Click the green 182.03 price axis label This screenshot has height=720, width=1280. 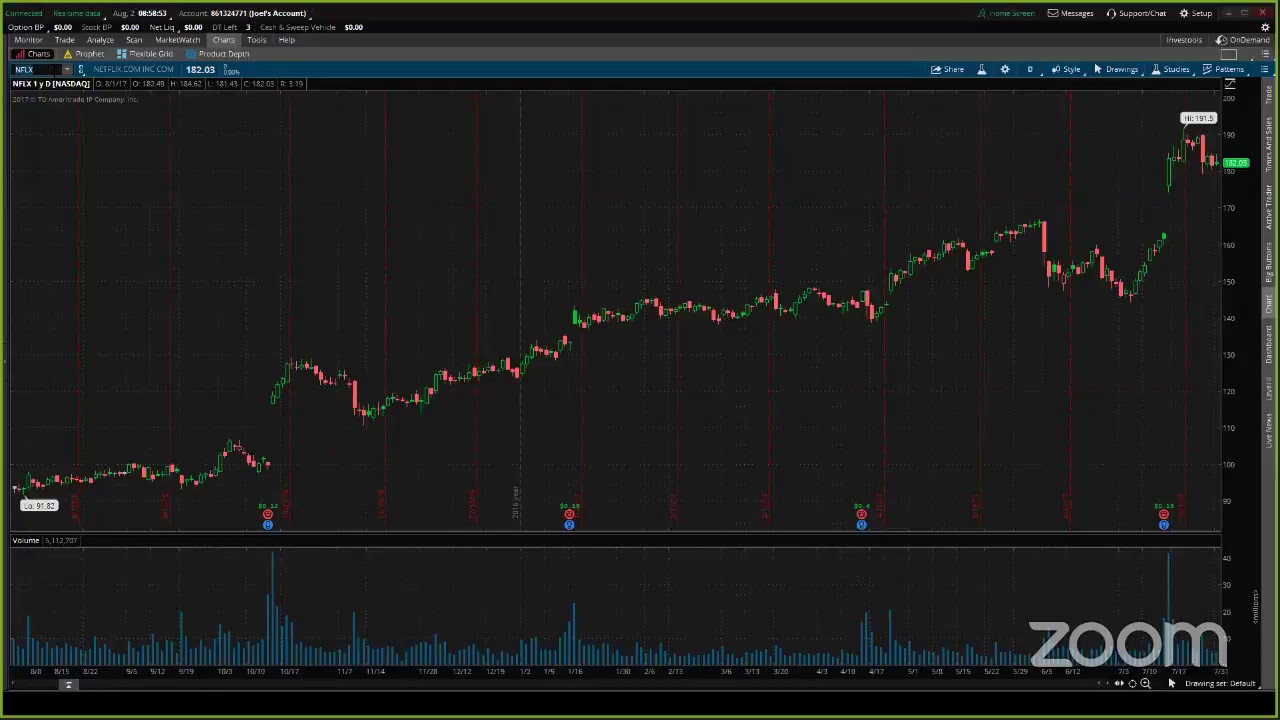pos(1236,163)
